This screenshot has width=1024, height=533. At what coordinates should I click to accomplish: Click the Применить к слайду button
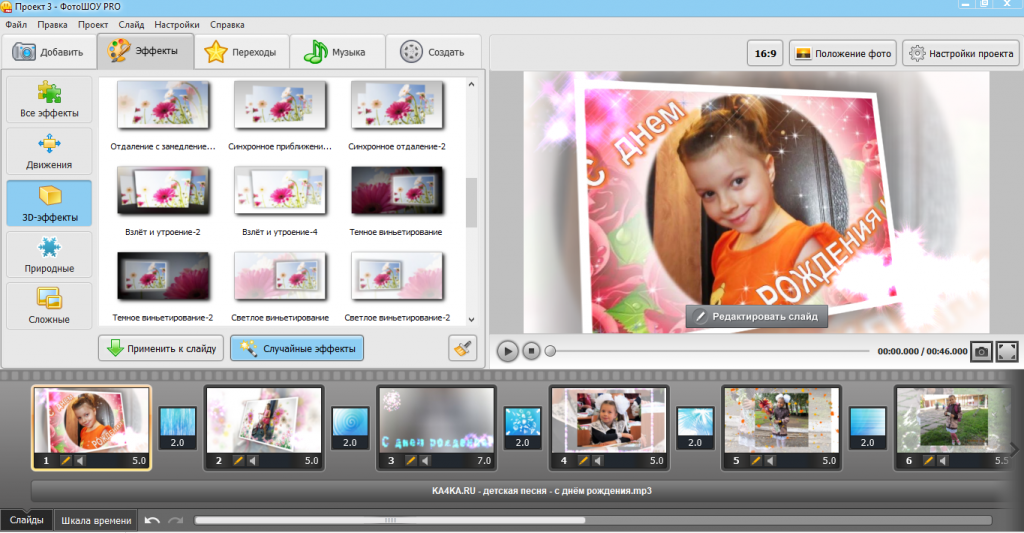(x=160, y=348)
